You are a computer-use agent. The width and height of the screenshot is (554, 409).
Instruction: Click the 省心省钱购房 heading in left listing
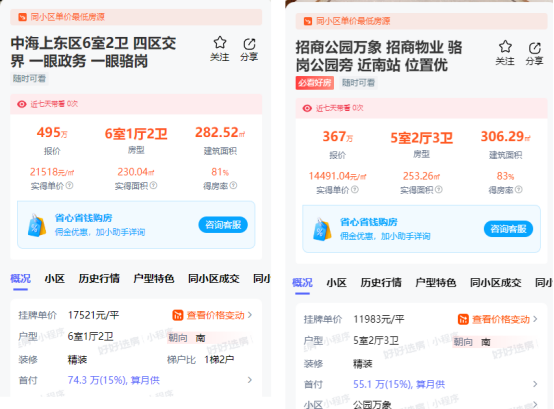(x=83, y=218)
